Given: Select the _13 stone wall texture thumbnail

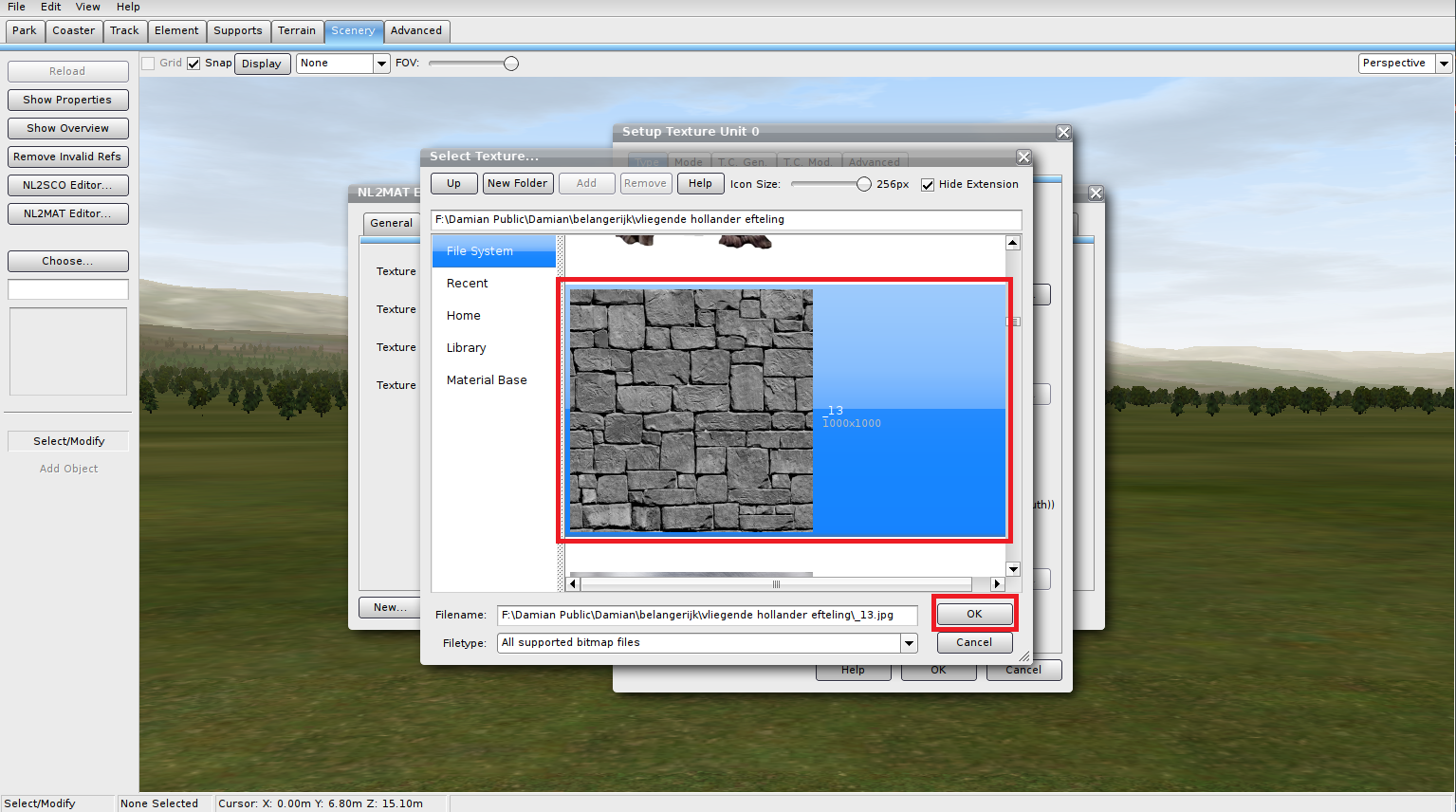Looking at the screenshot, I should click(x=691, y=410).
